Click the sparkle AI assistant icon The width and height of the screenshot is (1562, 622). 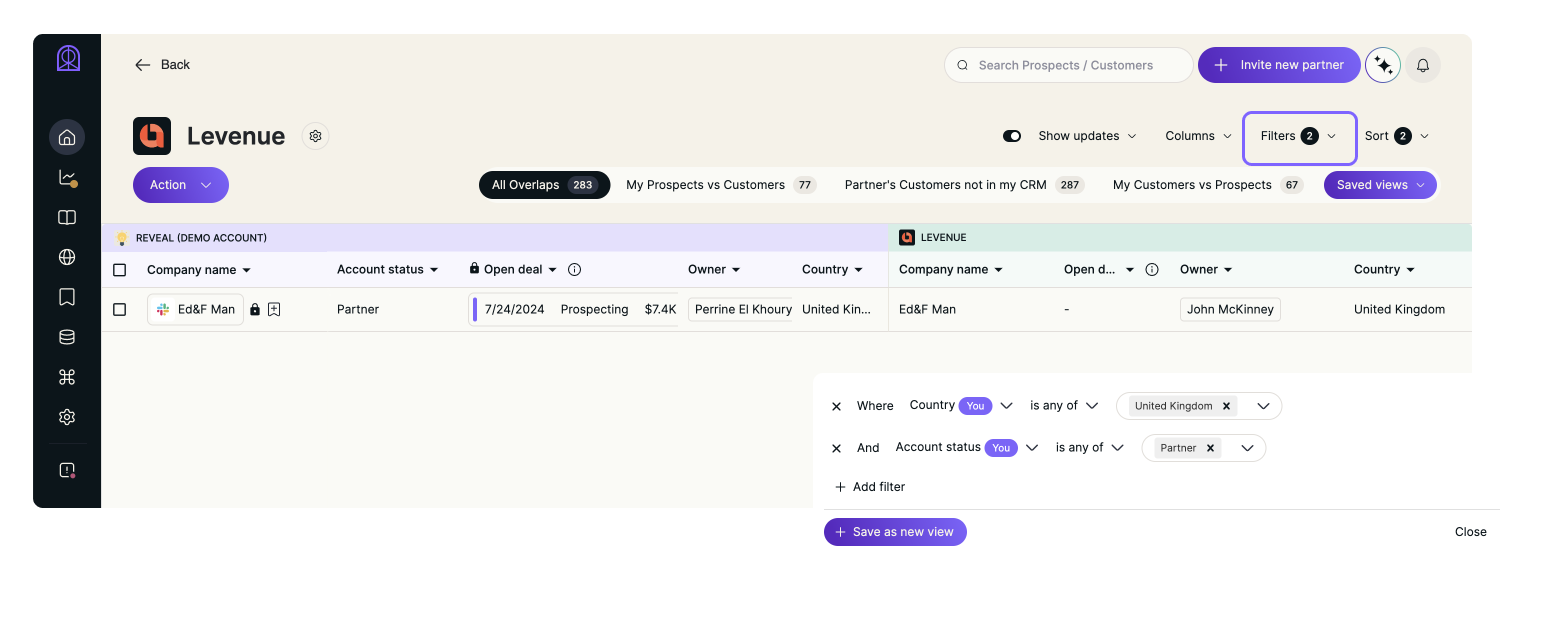1383,65
